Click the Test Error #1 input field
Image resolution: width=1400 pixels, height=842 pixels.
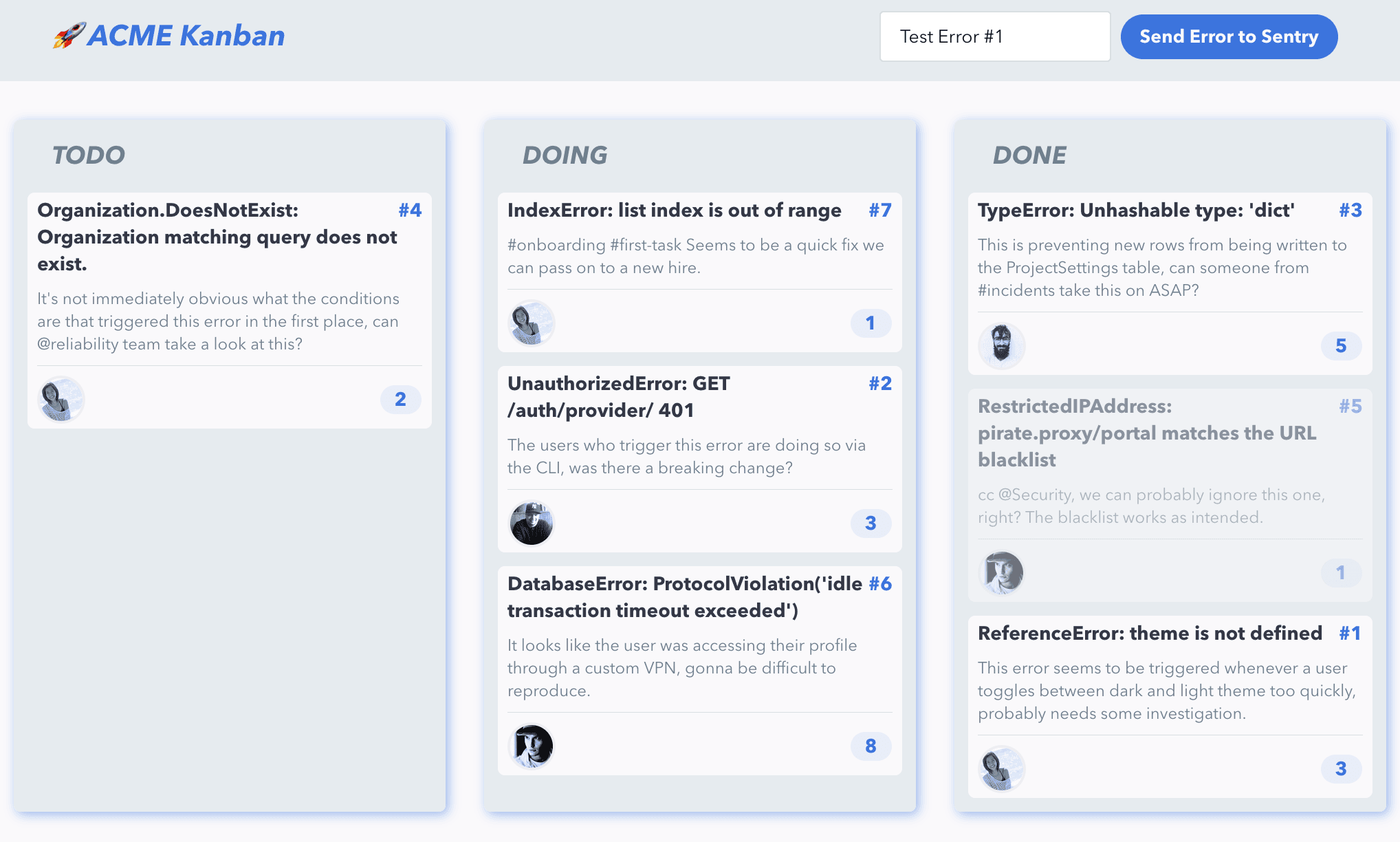(994, 36)
